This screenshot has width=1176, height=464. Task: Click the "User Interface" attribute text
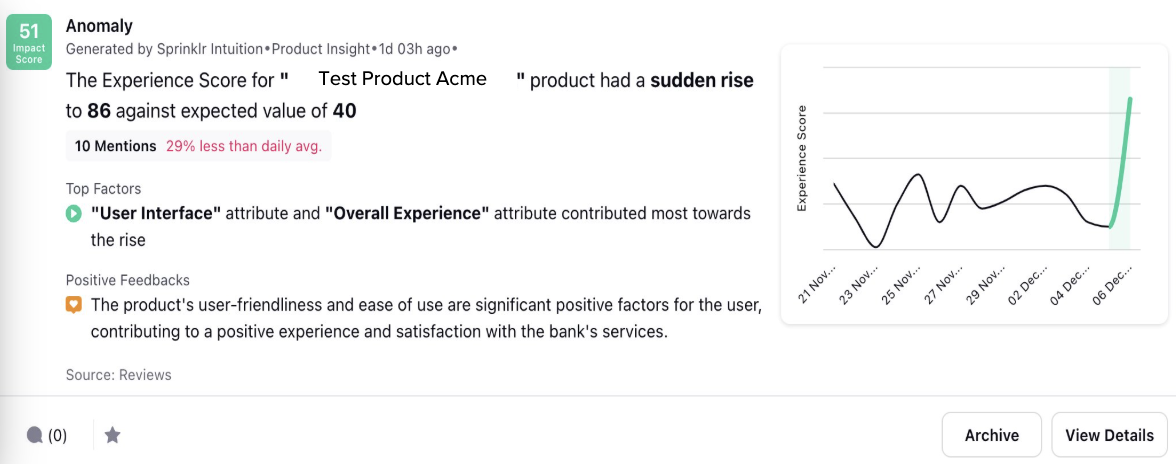(156, 214)
